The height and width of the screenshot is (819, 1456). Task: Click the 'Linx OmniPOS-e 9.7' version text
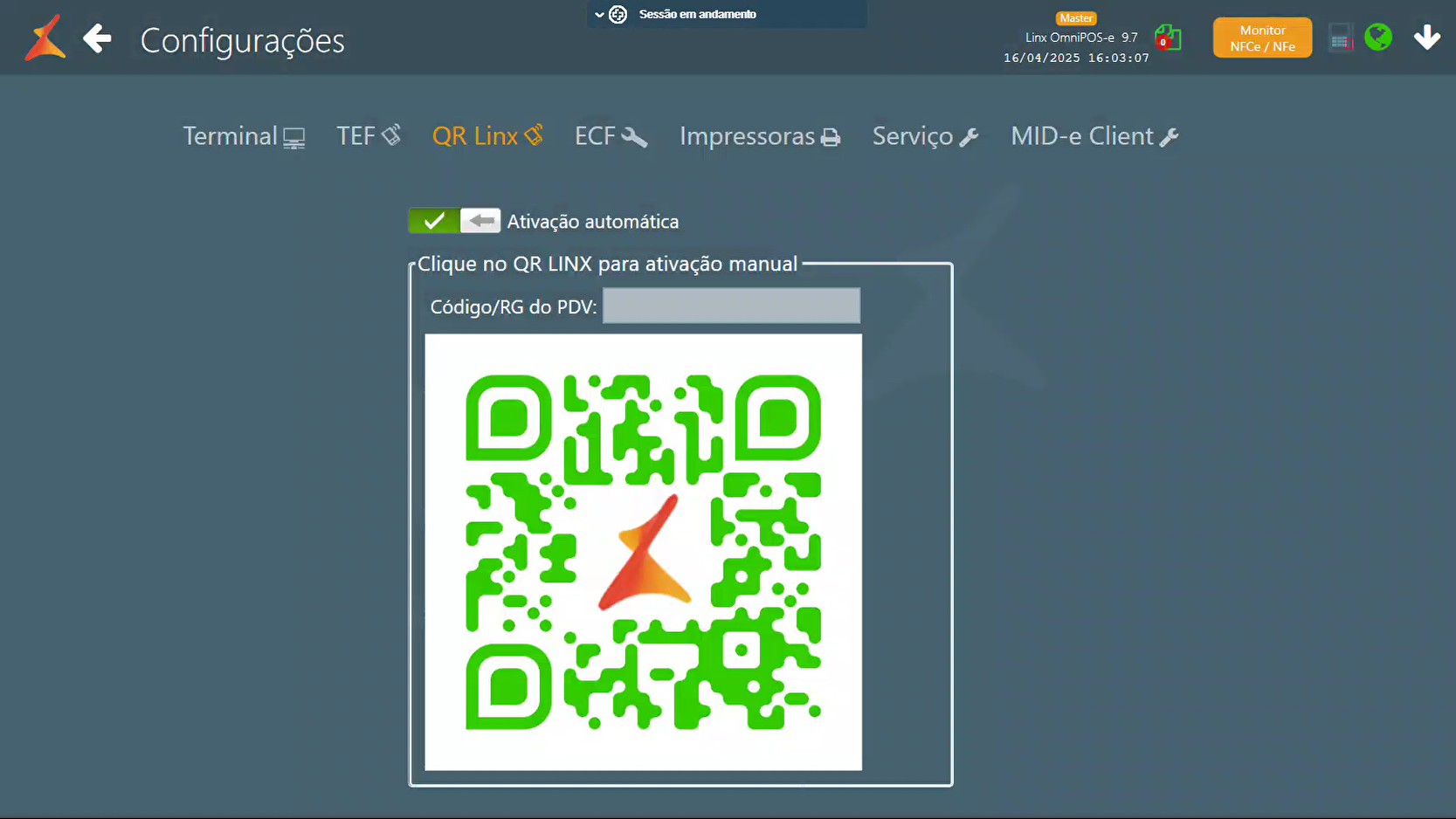1081,38
